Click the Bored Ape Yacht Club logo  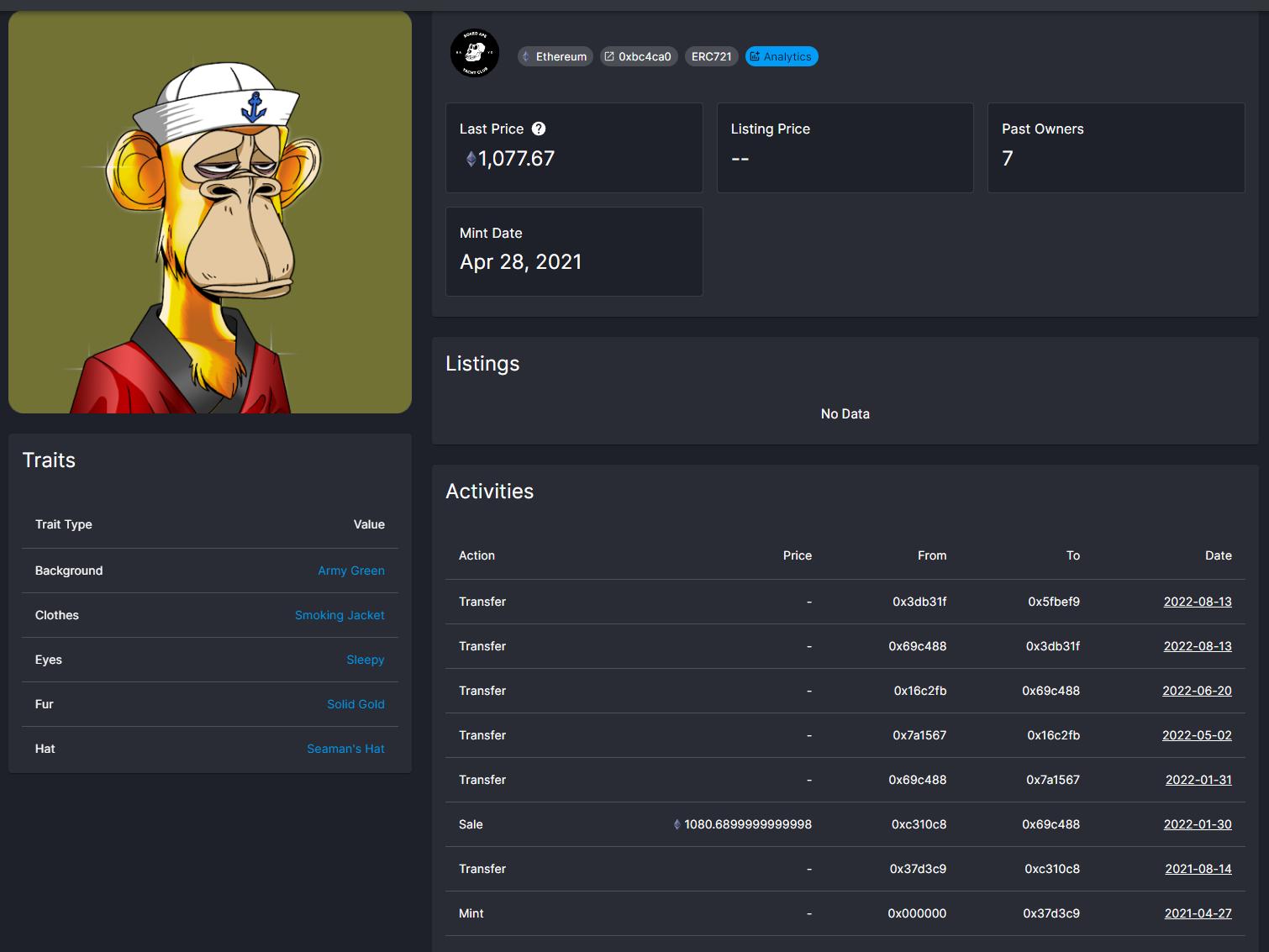(x=475, y=54)
